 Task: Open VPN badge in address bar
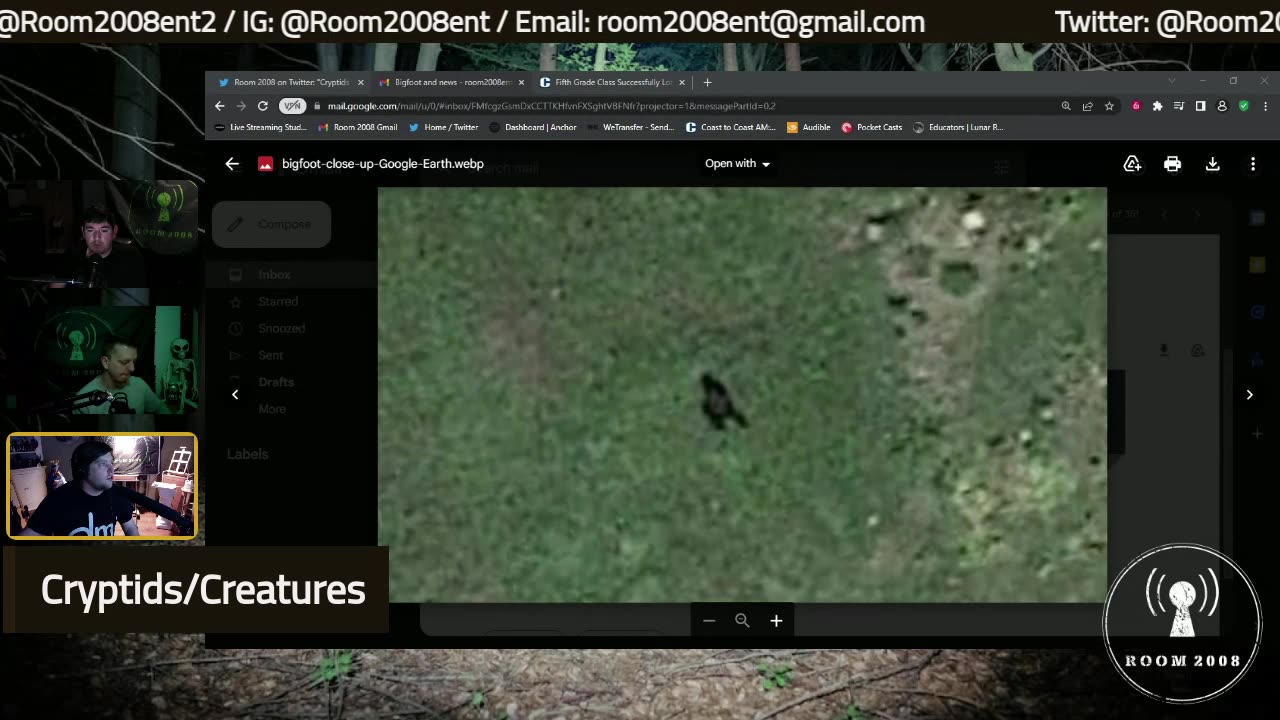292,106
